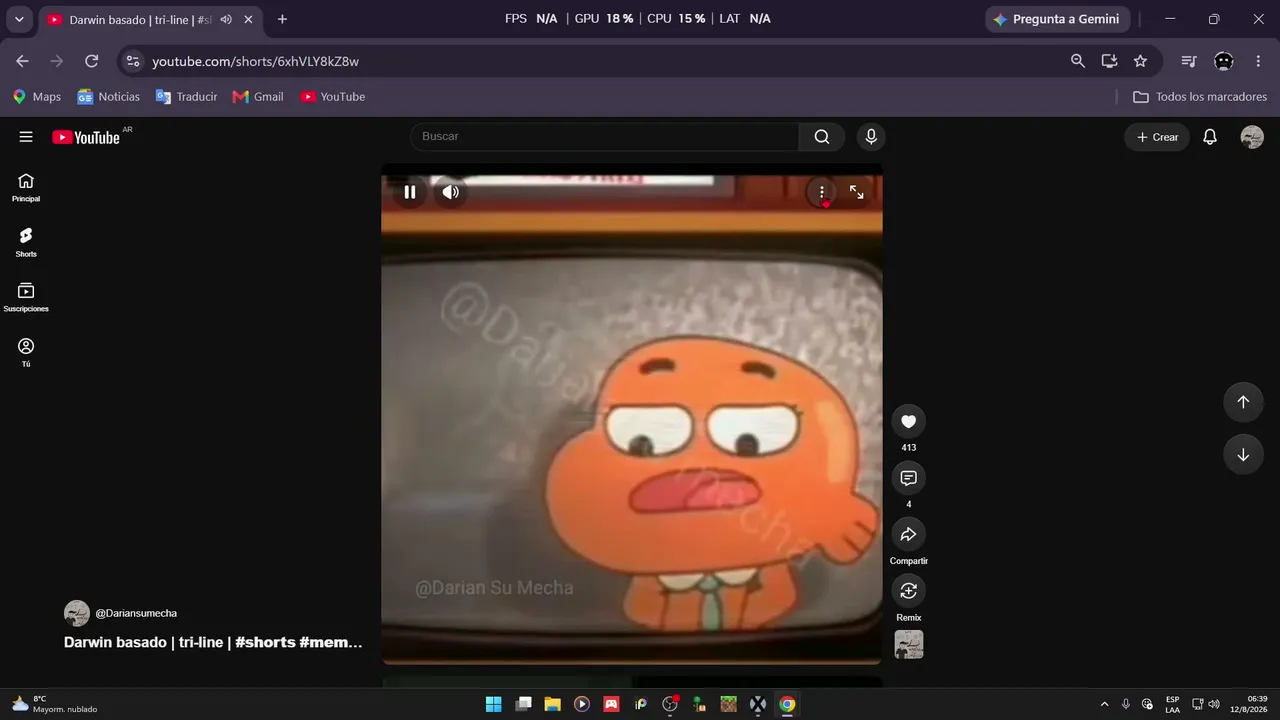1280x720 pixels.
Task: Open the YouTube bookmark in bookmarks bar
Action: pyautogui.click(x=333, y=97)
